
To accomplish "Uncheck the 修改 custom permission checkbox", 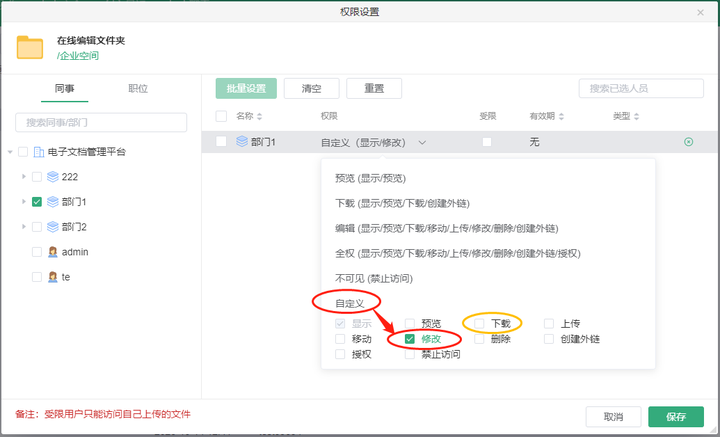I will (x=410, y=339).
